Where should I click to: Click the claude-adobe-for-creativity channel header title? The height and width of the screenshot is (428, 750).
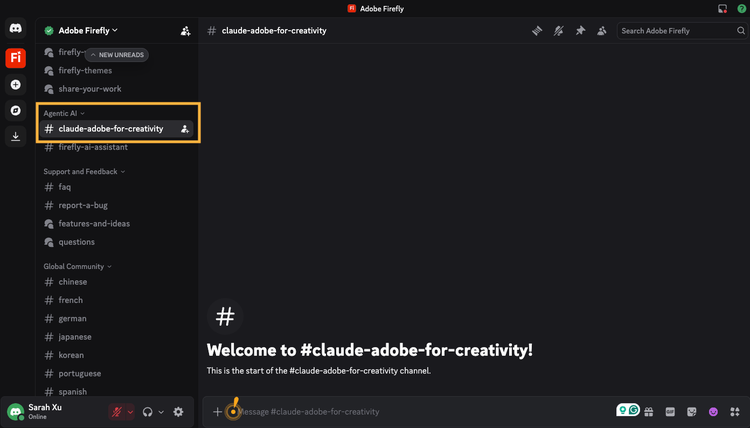[x=274, y=31]
